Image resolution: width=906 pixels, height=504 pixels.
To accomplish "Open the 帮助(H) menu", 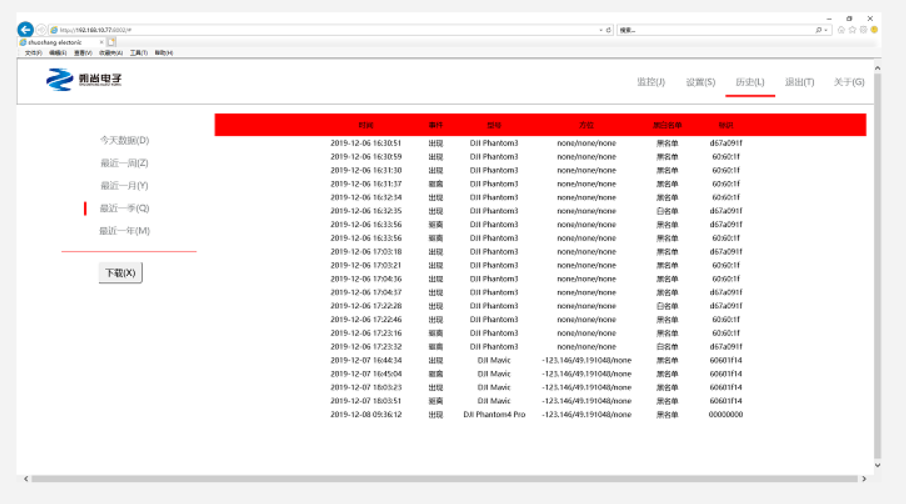I will (164, 53).
